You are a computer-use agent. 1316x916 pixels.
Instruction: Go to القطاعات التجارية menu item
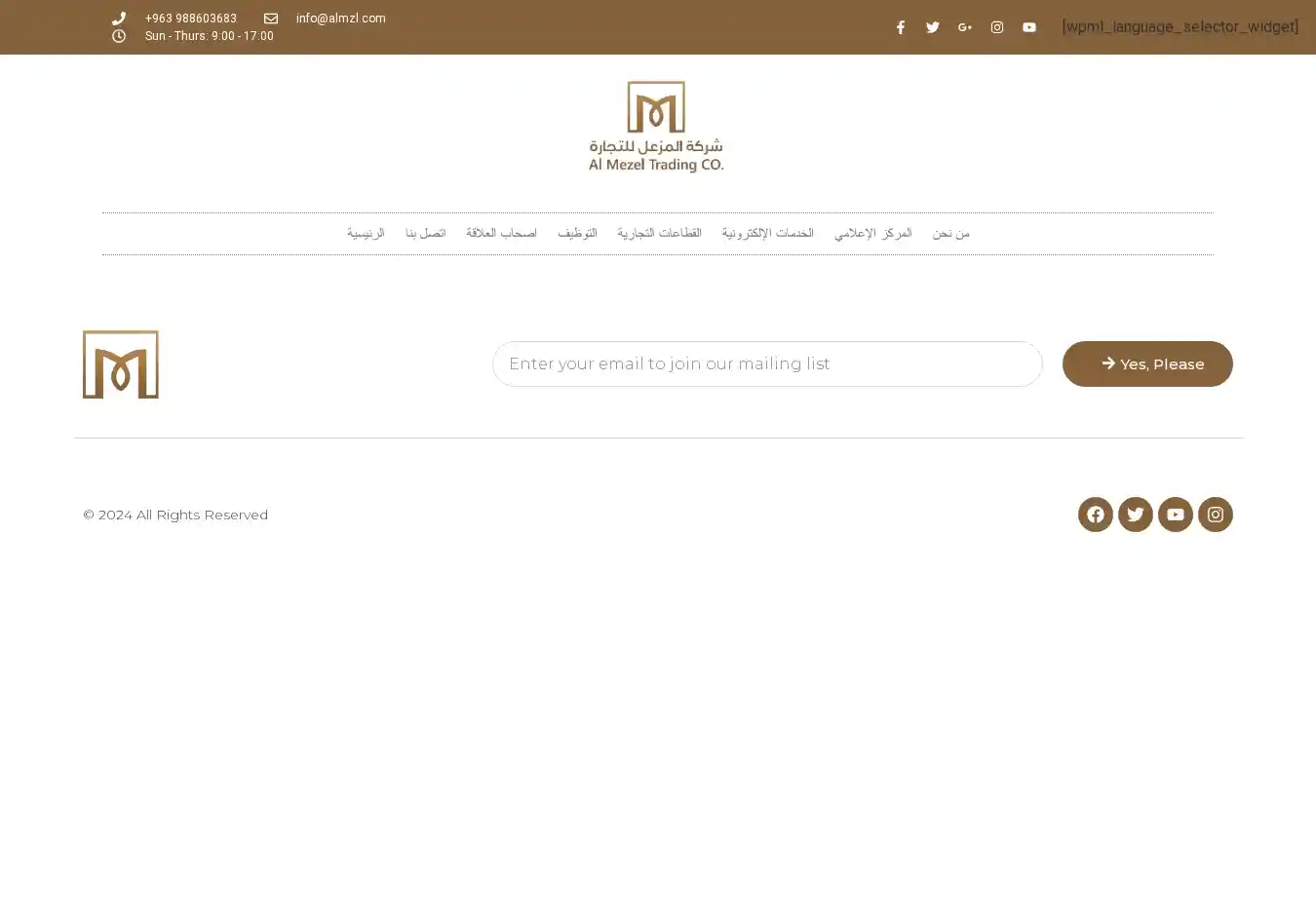click(659, 234)
